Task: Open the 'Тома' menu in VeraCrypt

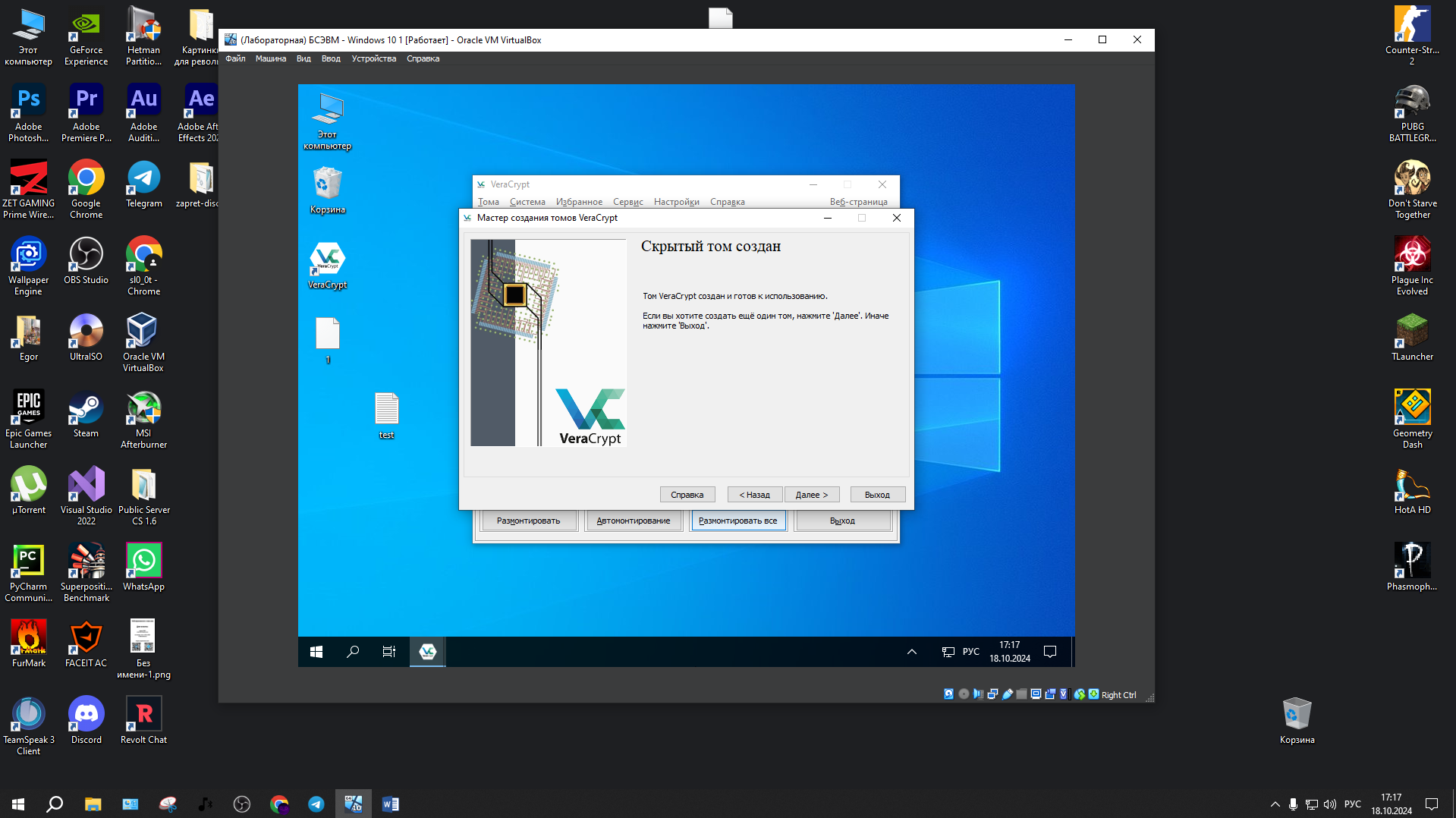Action: [488, 202]
